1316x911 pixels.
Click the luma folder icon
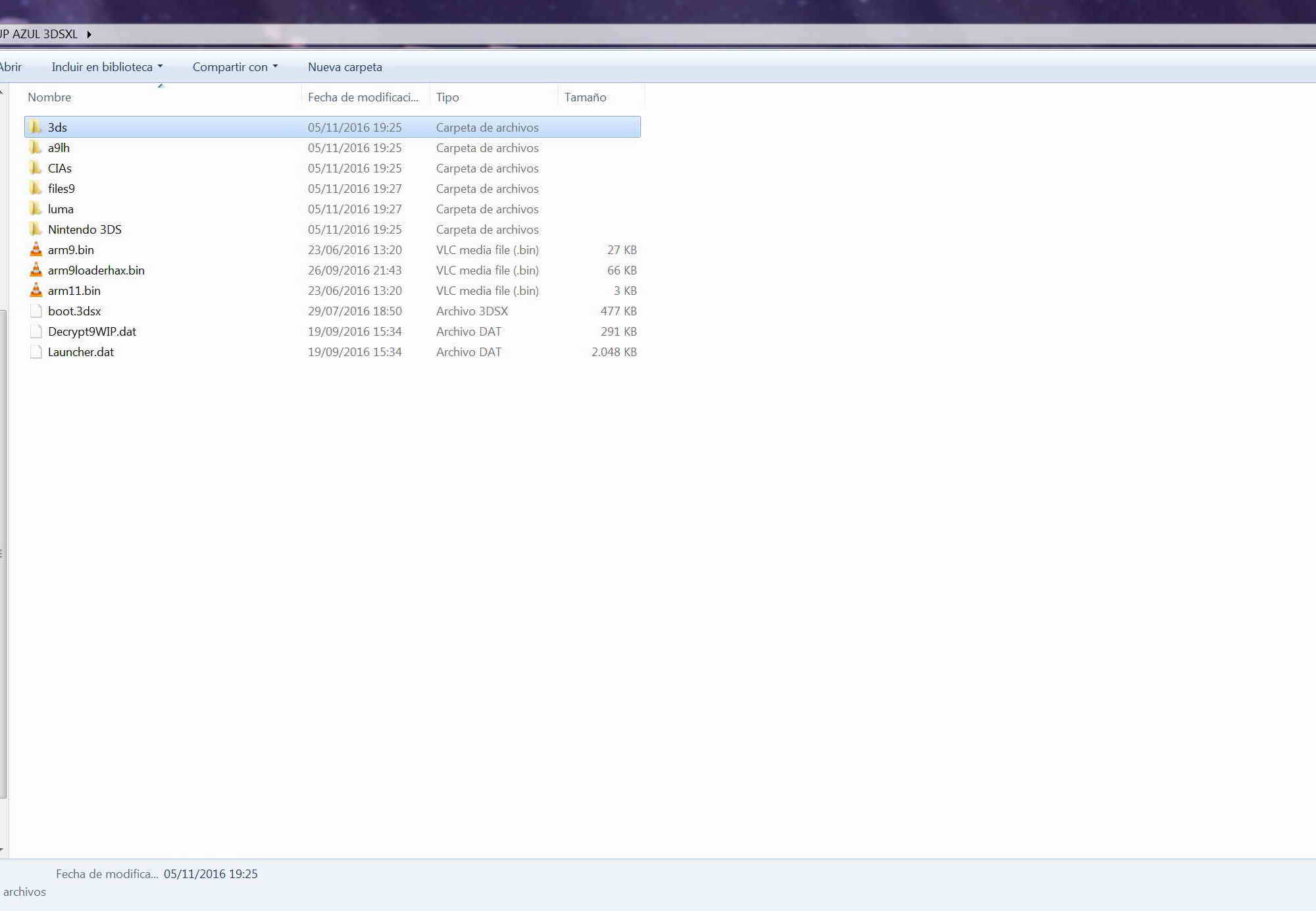pos(36,209)
